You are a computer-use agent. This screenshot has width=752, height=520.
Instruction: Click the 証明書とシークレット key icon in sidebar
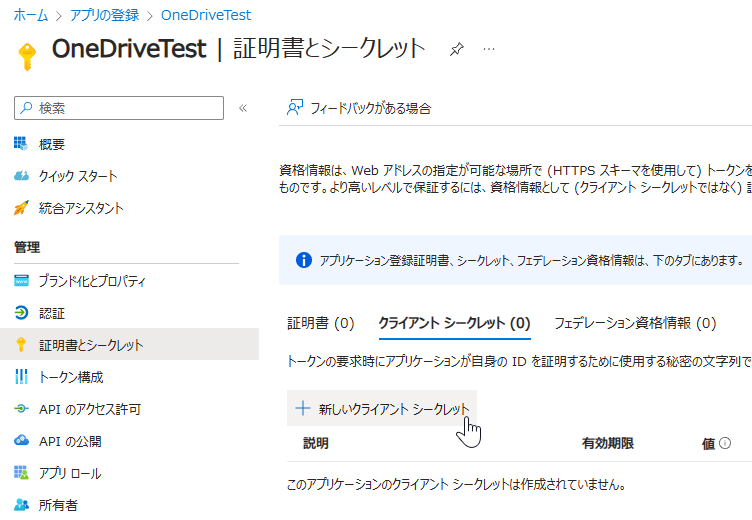point(21,344)
